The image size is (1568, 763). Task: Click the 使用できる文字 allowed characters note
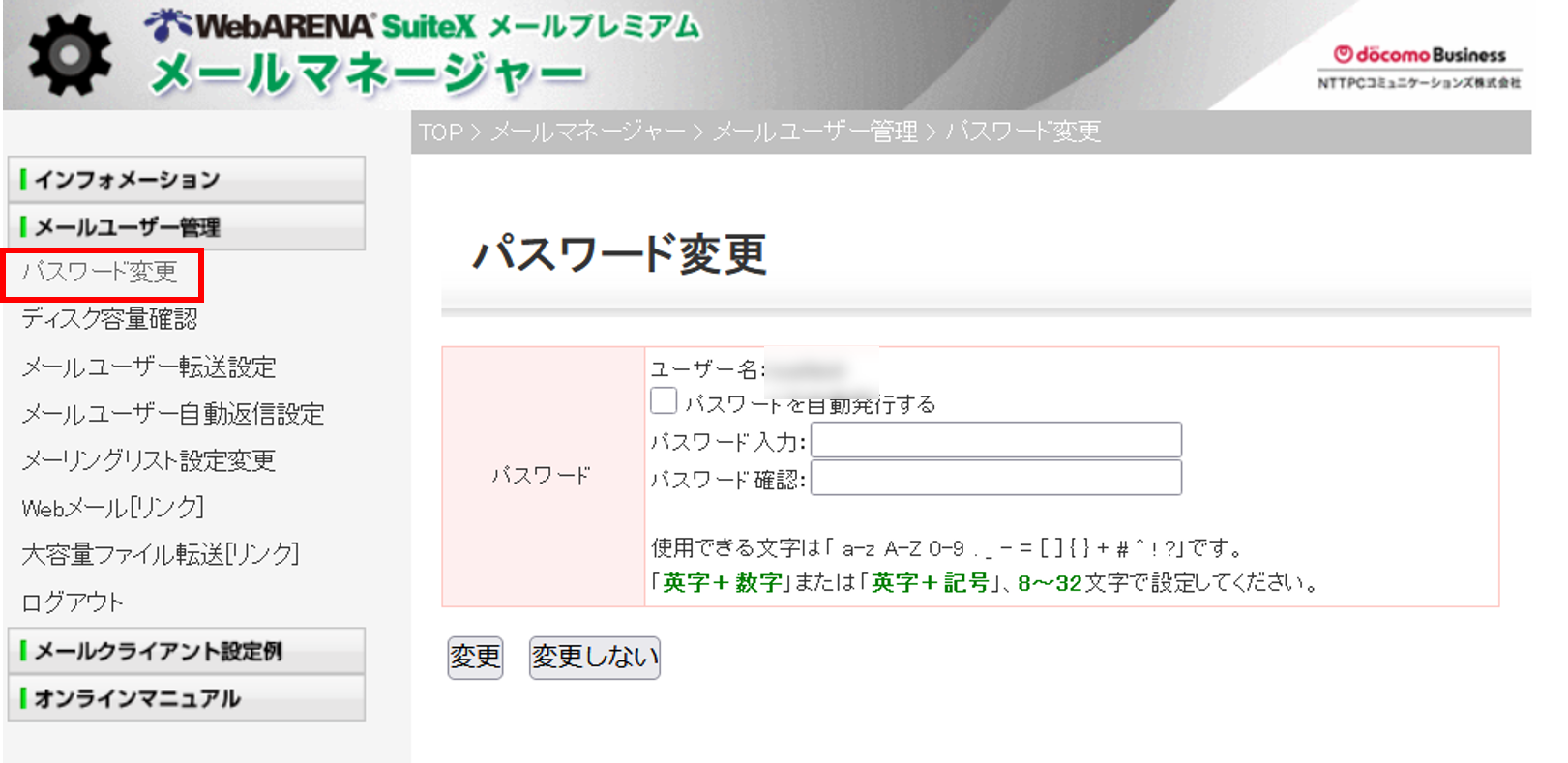(947, 548)
